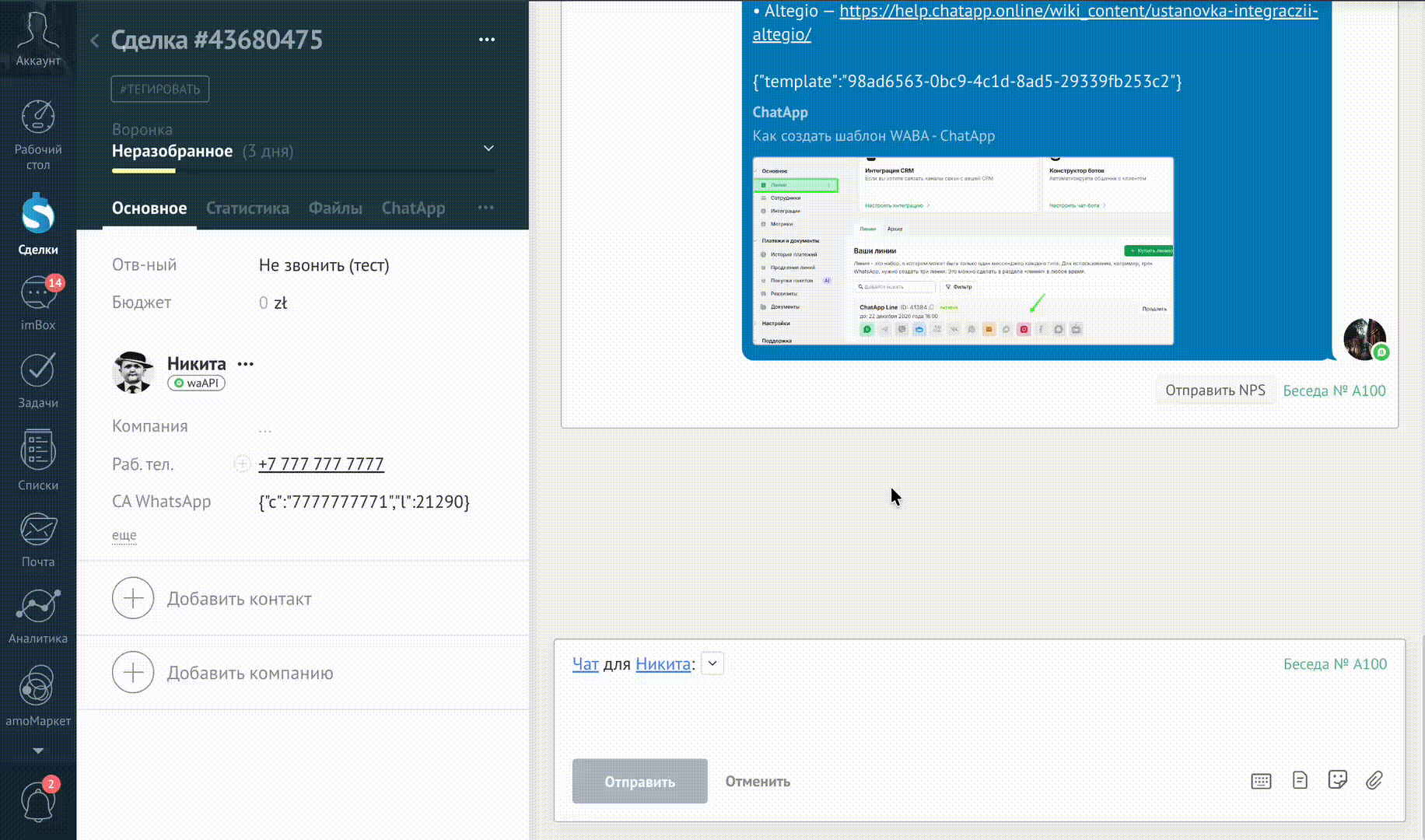Click the notifications bell icon
Image resolution: width=1425 pixels, height=840 pixels.
point(37,801)
